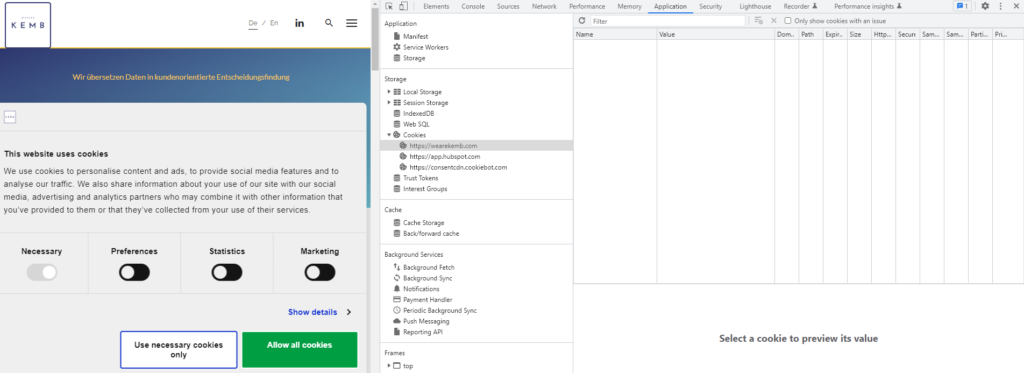1024x373 pixels.
Task: Toggle the Statistics cookie switch
Action: pos(227,272)
